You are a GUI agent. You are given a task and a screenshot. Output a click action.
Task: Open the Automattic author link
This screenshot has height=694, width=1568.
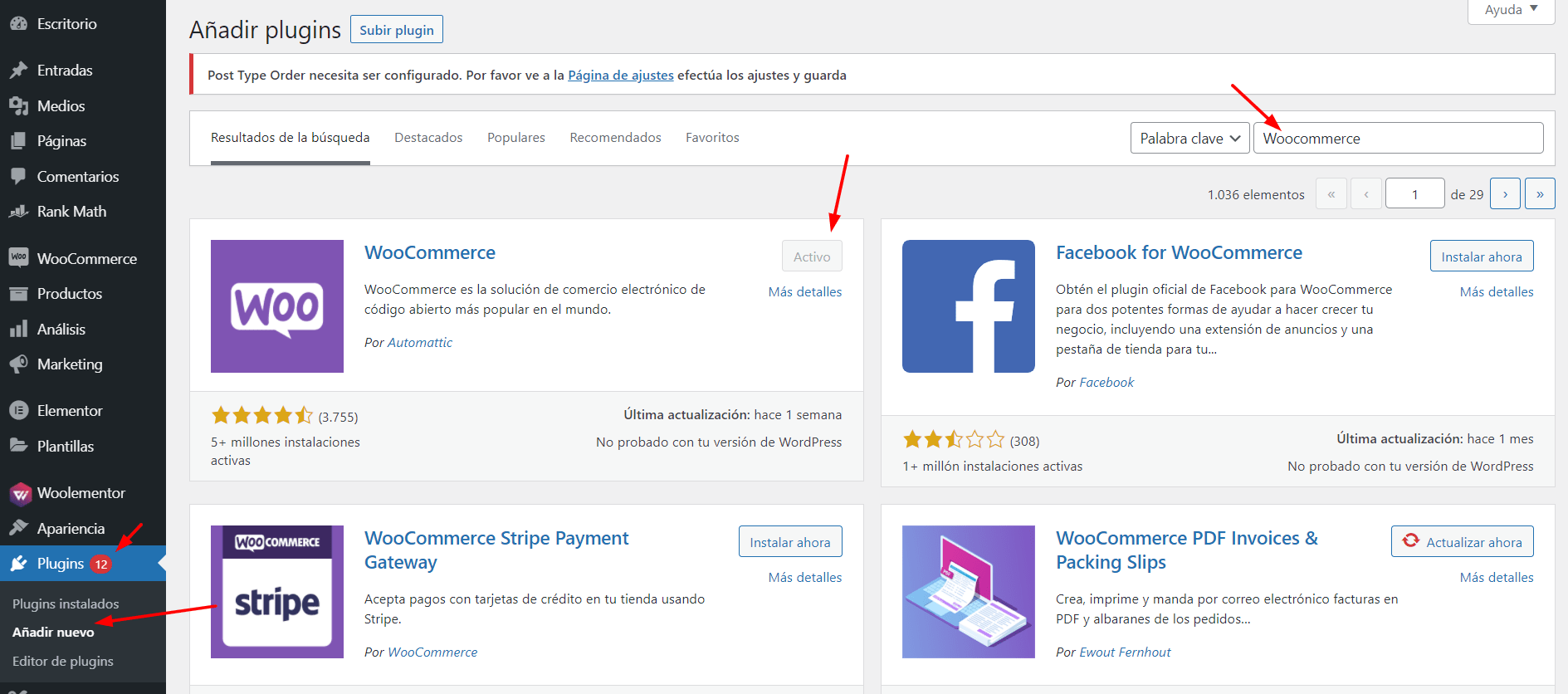pyautogui.click(x=420, y=343)
